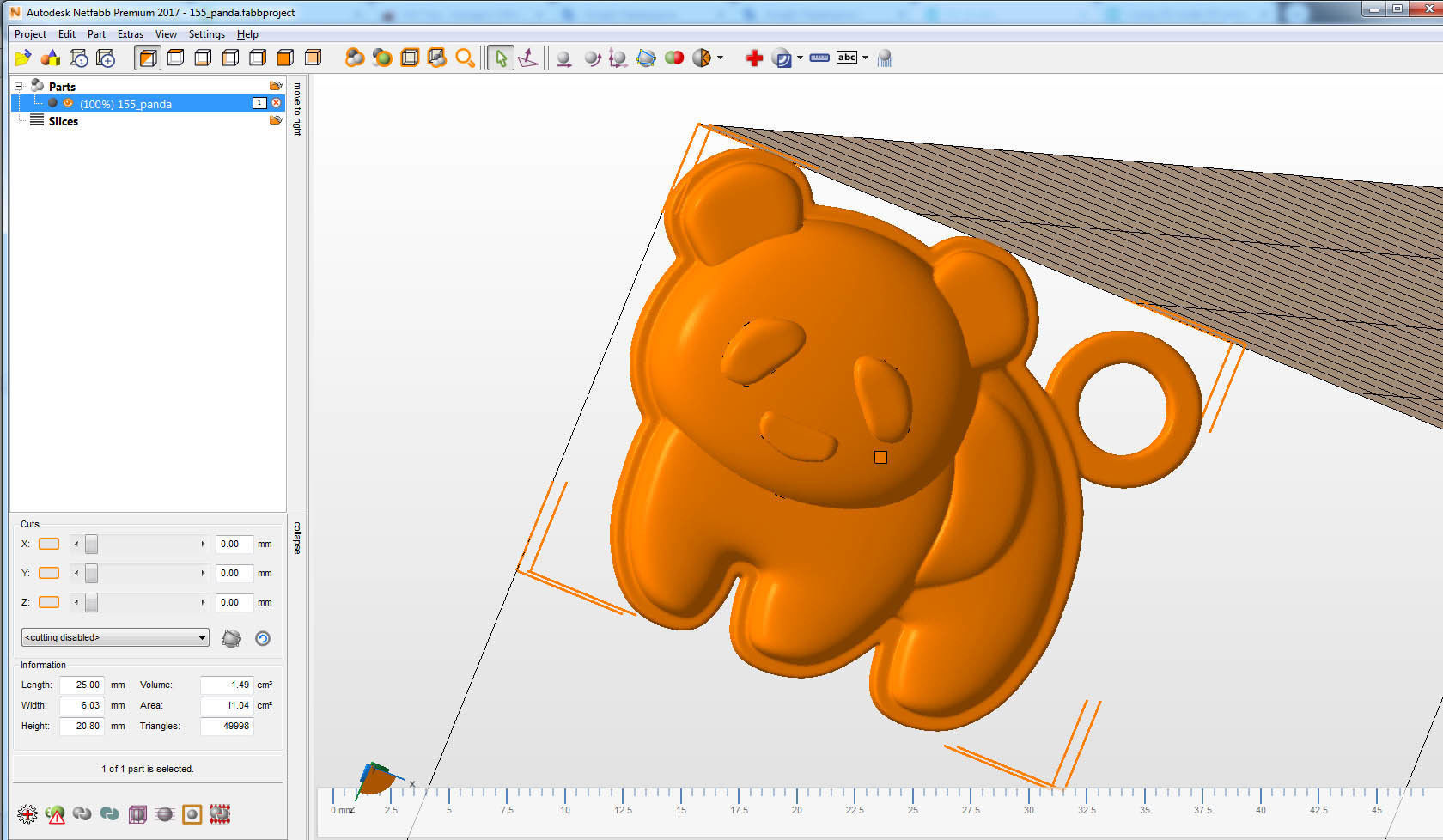The width and height of the screenshot is (1443, 840).
Task: Open the dropdown arrow beside the measure icon
Action: pos(800,58)
